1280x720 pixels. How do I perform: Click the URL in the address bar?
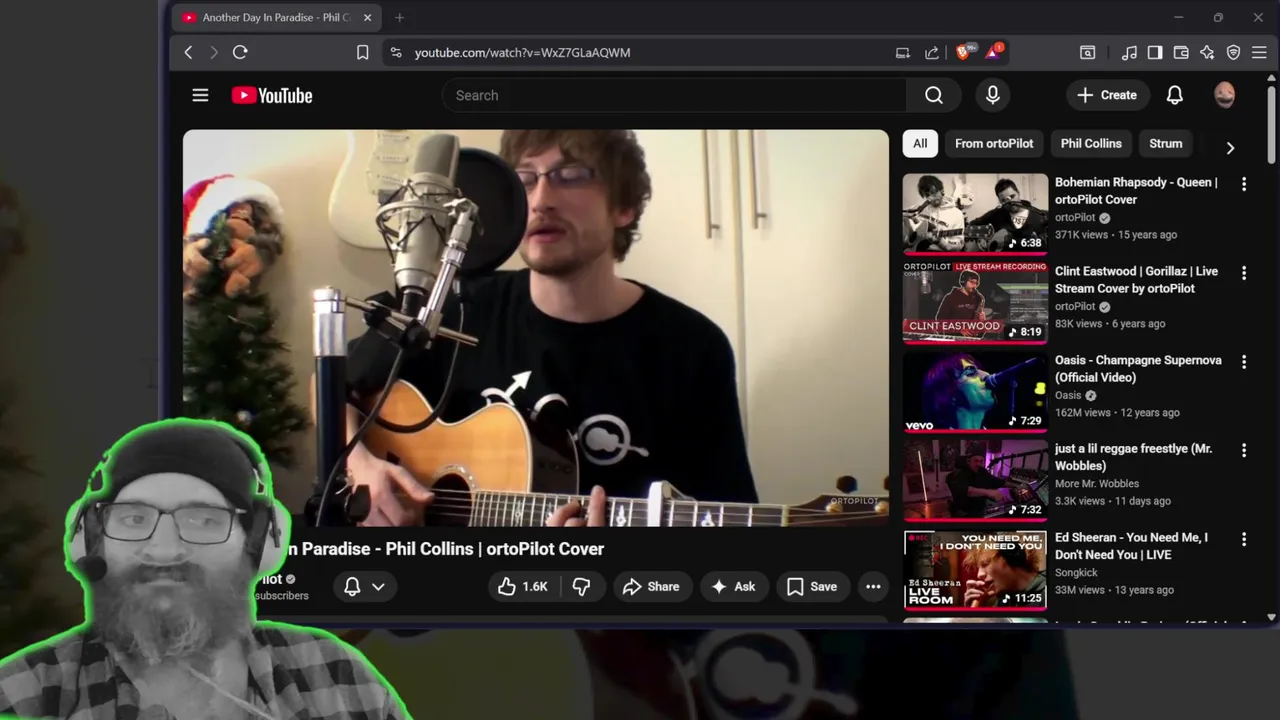click(522, 52)
